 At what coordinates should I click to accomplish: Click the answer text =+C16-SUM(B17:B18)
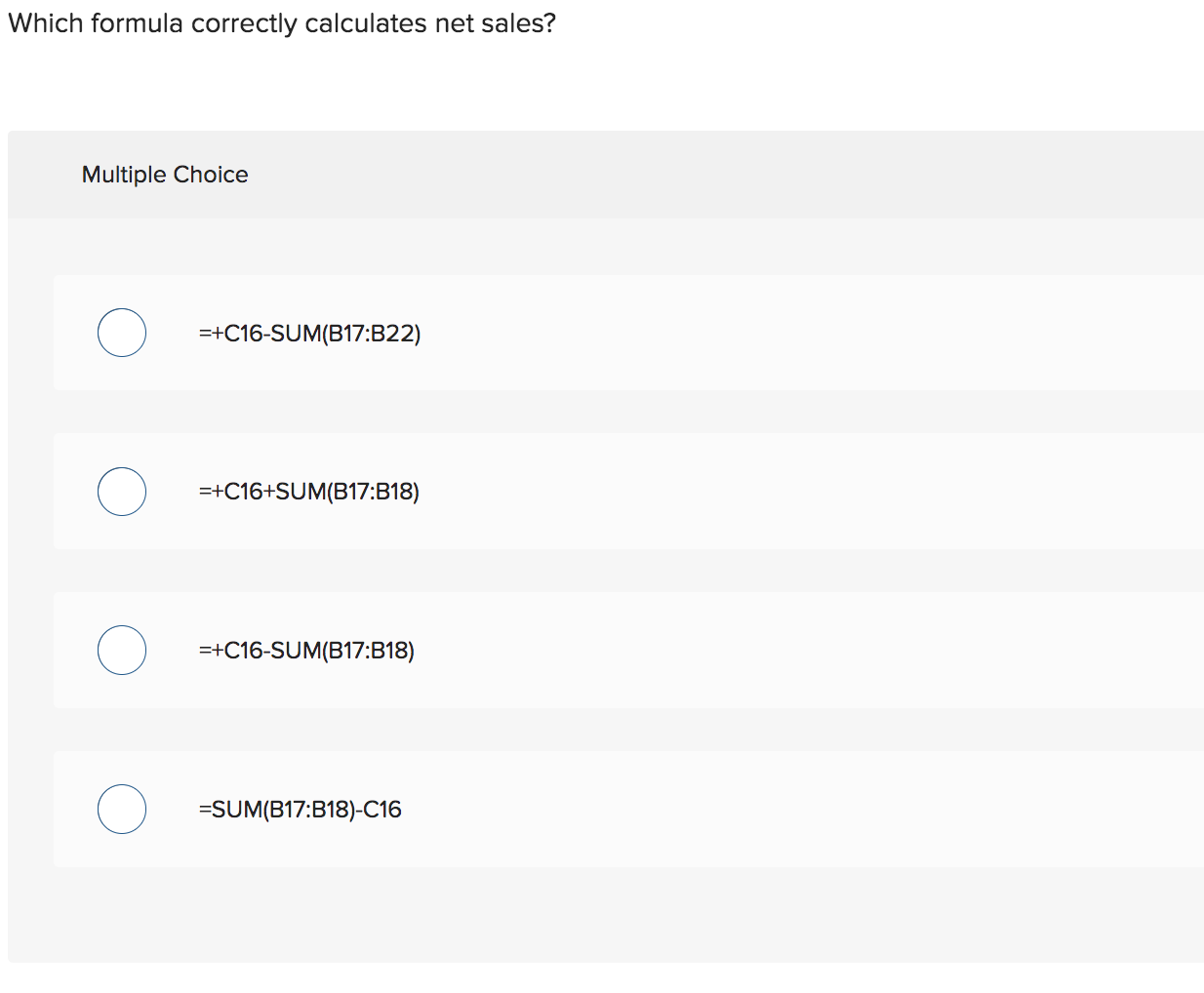click(305, 650)
